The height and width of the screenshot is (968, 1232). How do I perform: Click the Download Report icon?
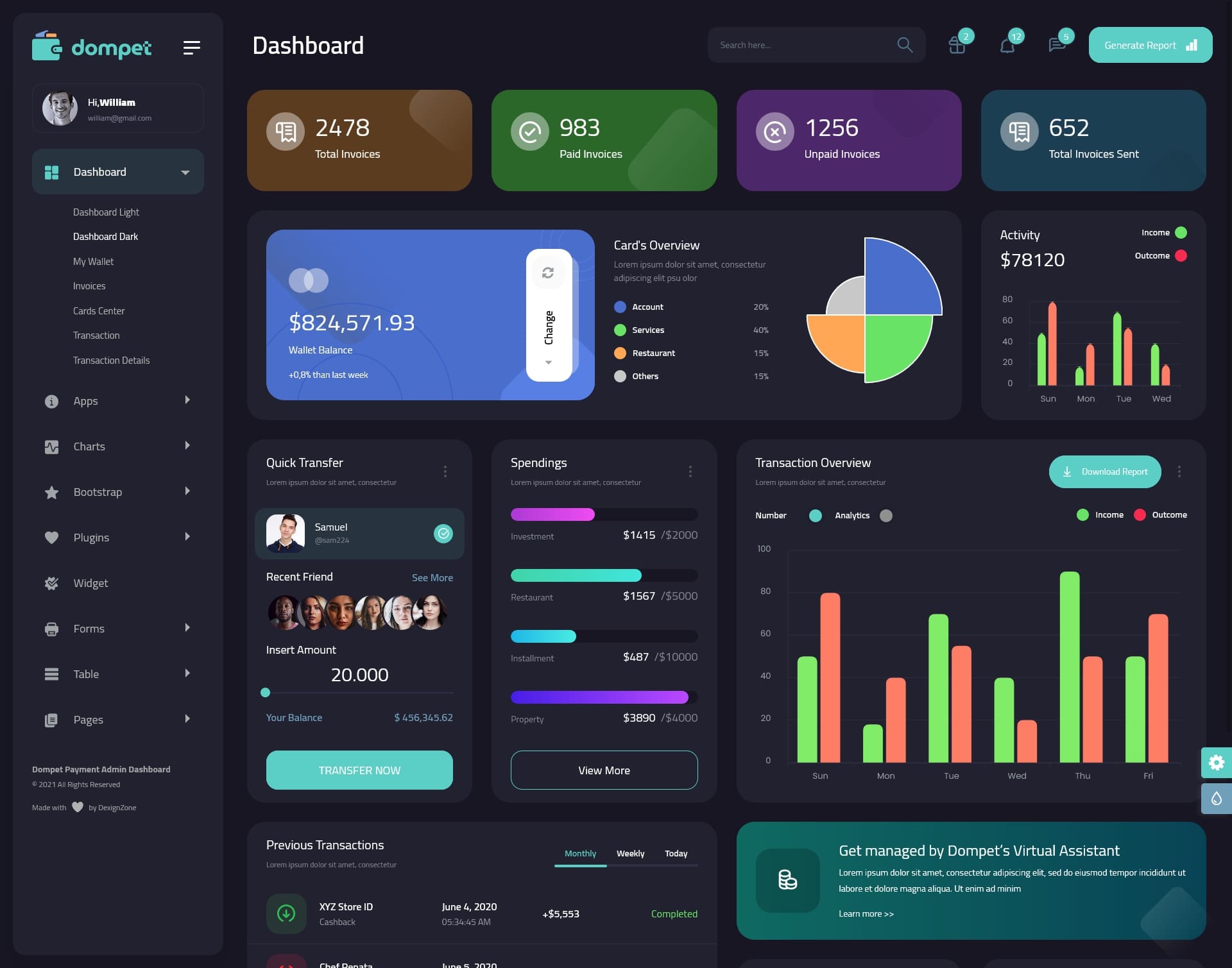1067,471
